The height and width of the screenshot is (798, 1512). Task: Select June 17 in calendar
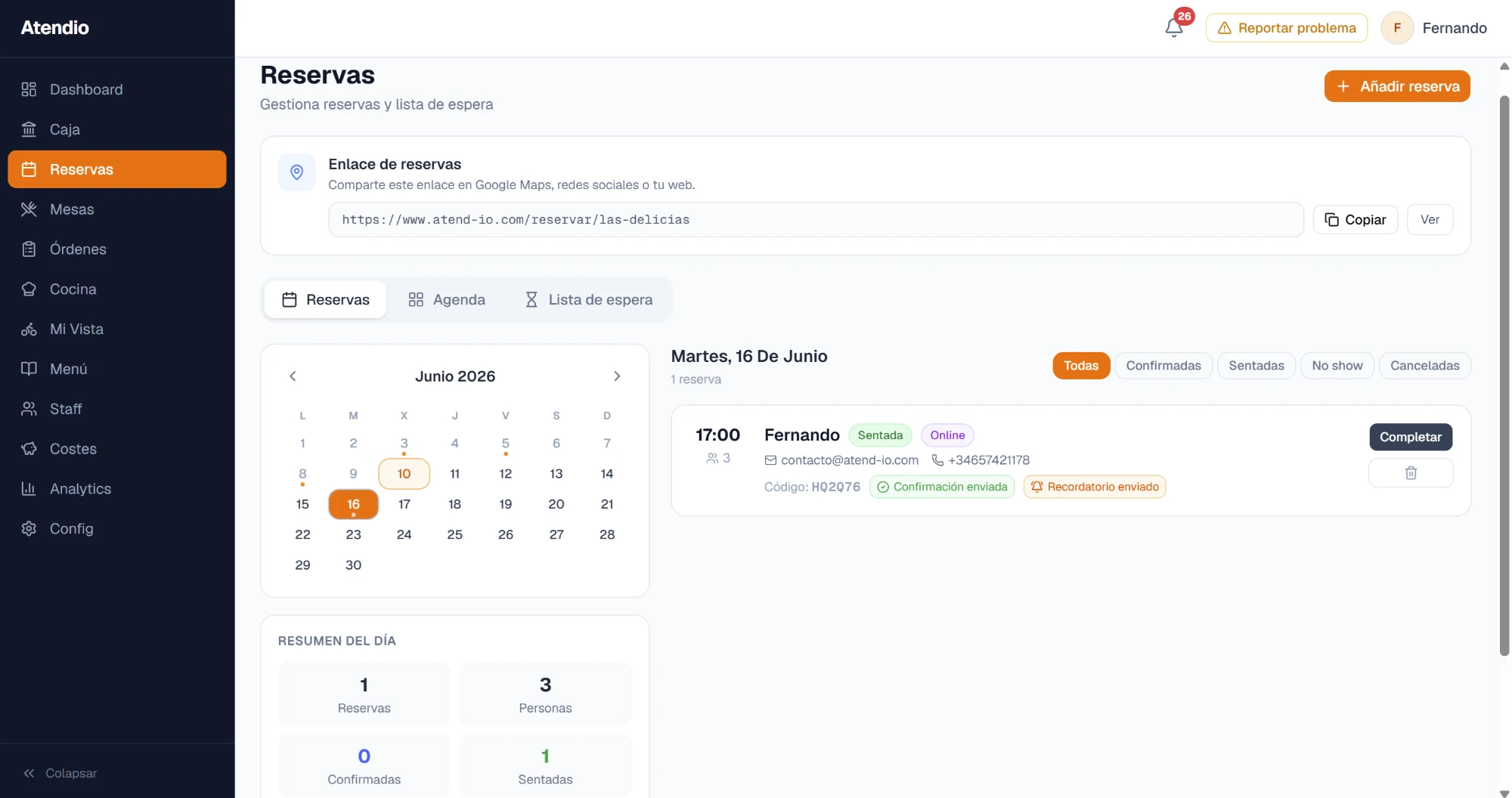404,504
